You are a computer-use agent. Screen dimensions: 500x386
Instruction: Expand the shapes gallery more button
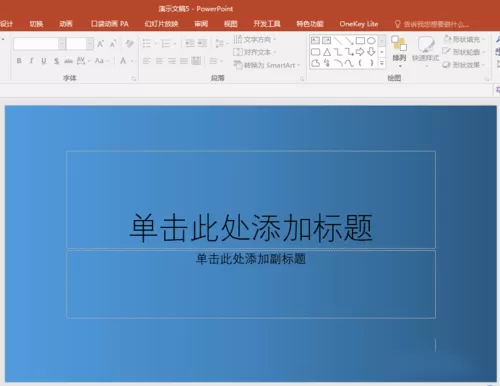(382, 63)
